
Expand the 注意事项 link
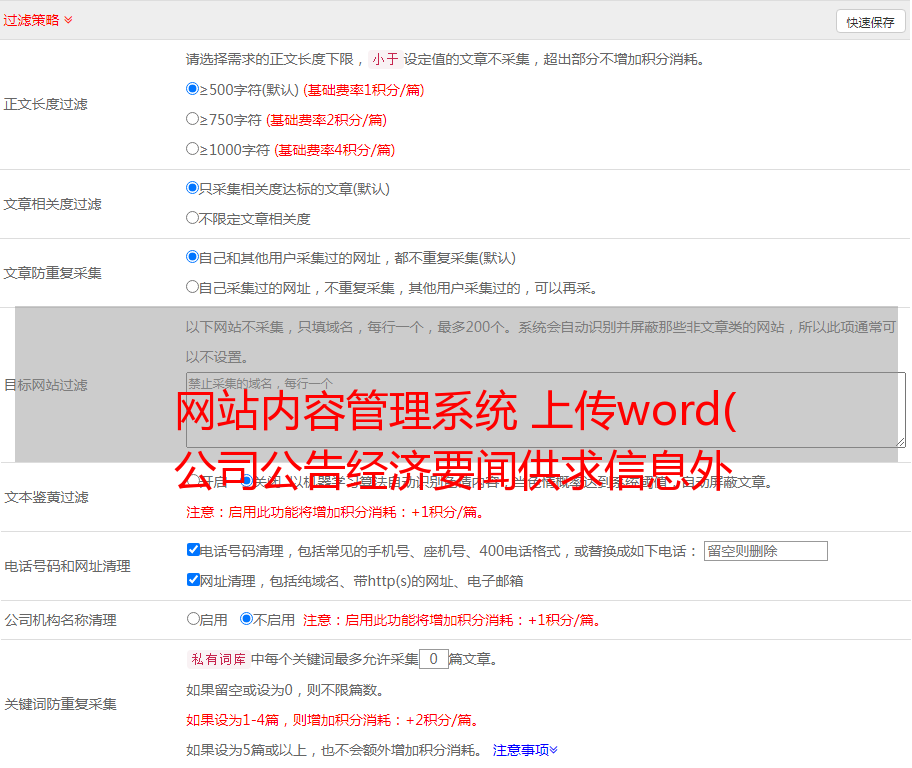pyautogui.click(x=525, y=749)
